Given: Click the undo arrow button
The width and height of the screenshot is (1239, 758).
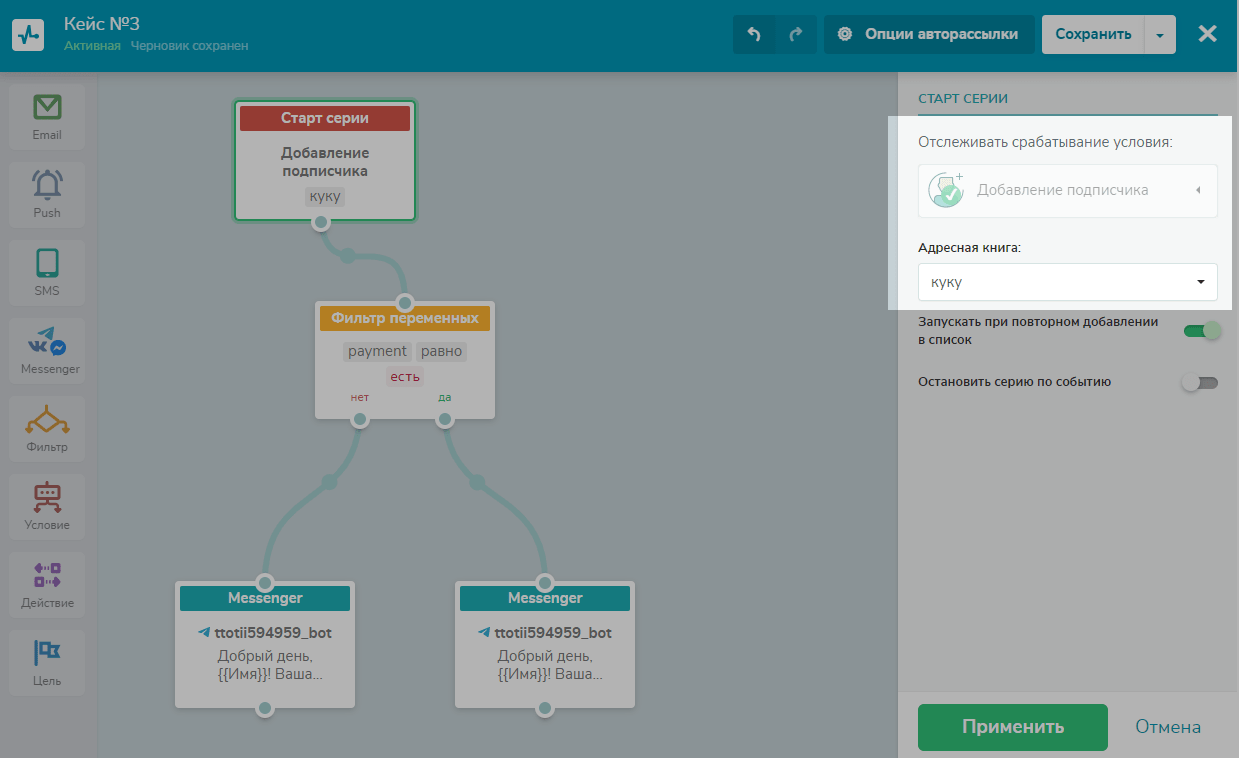Looking at the screenshot, I should (754, 34).
